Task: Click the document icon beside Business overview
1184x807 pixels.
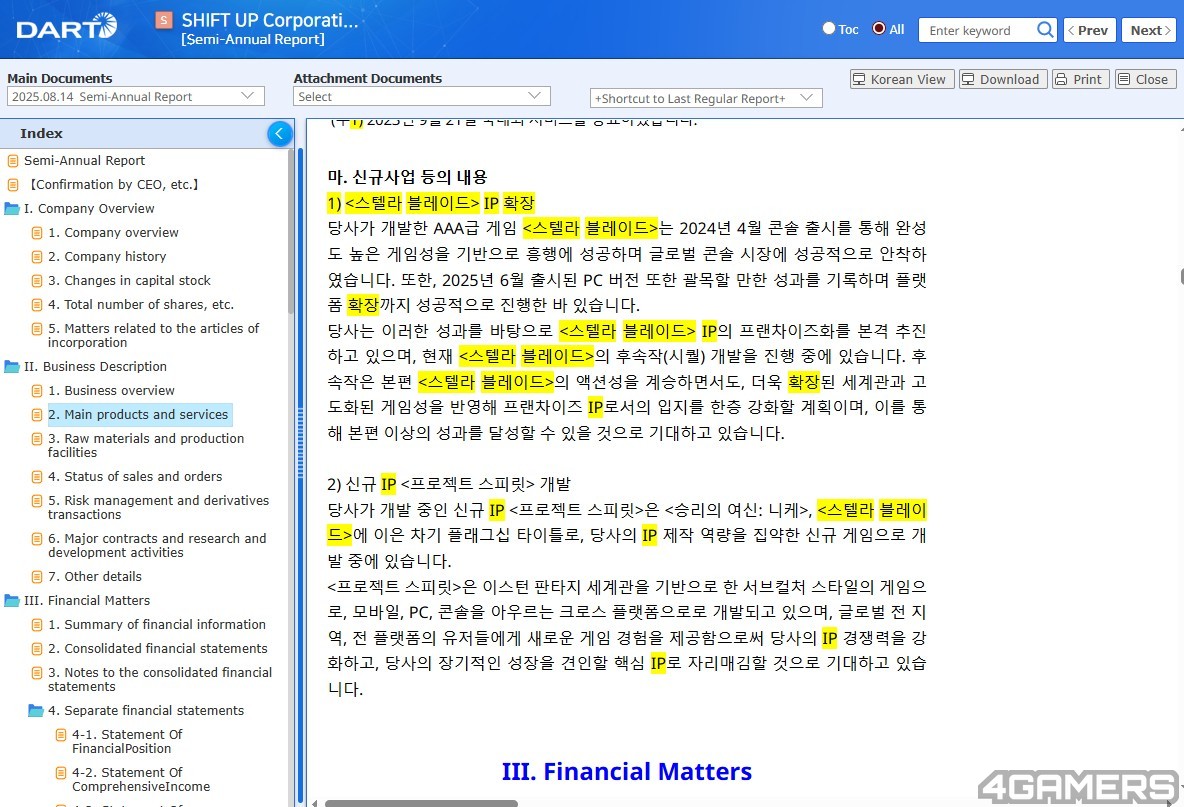Action: point(37,391)
